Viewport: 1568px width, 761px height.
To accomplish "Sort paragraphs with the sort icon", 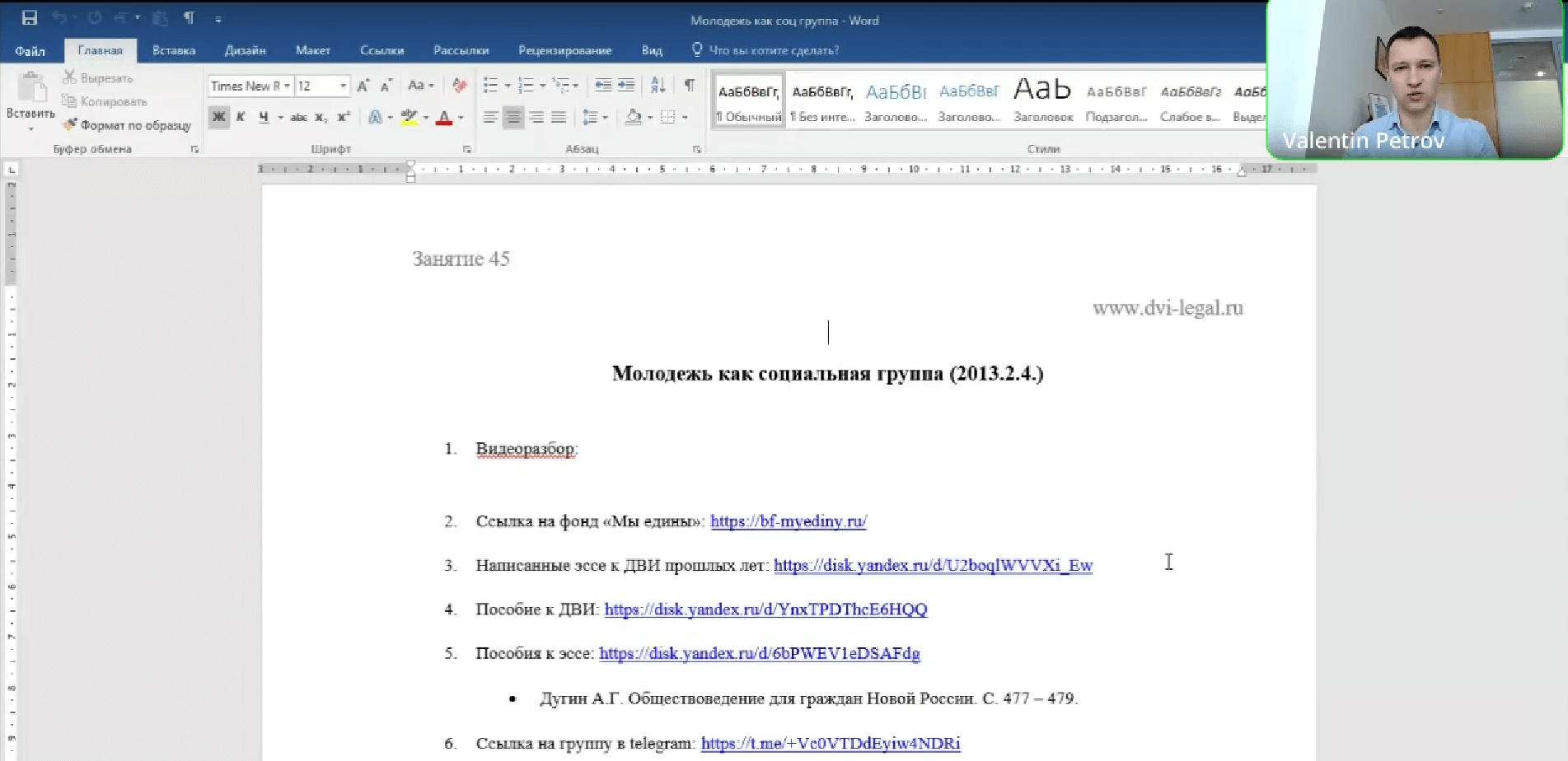I will click(657, 86).
